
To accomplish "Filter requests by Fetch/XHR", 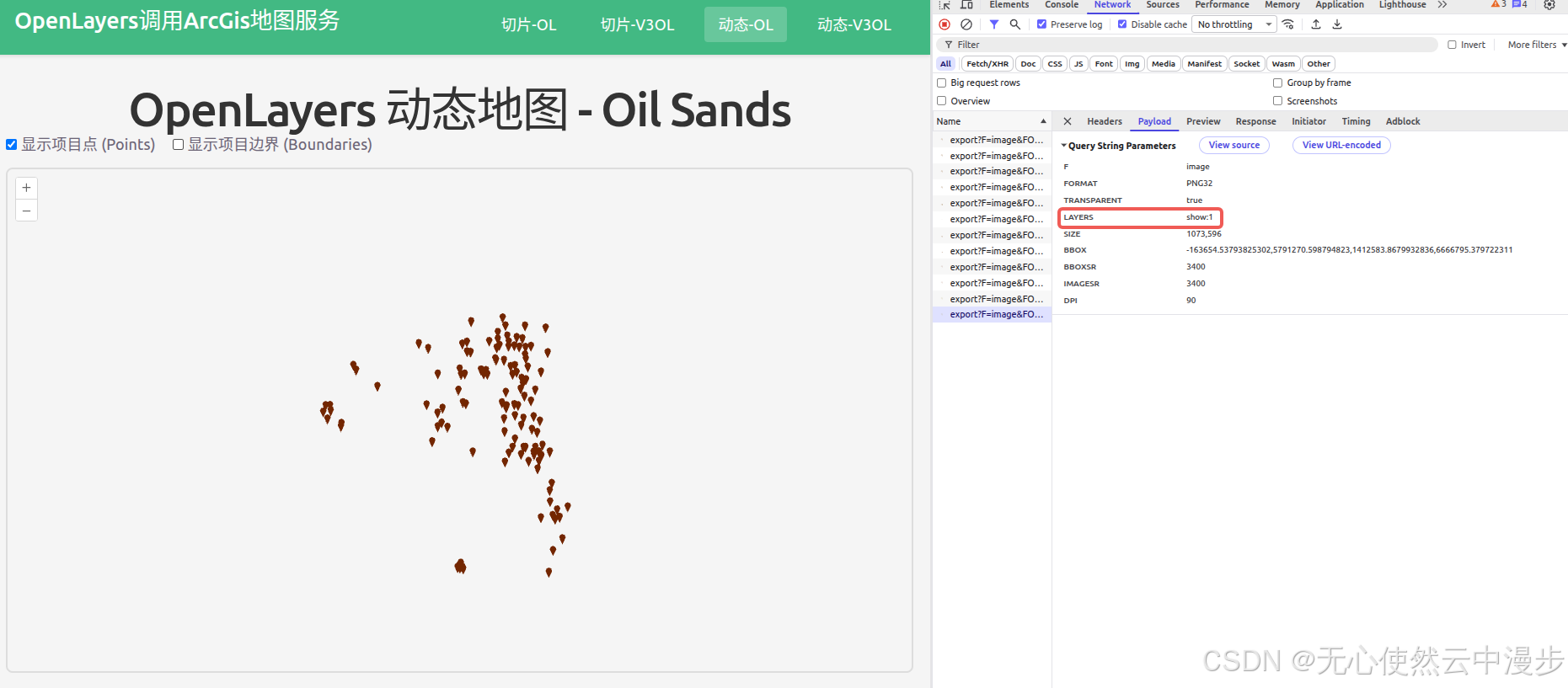I will (x=987, y=64).
